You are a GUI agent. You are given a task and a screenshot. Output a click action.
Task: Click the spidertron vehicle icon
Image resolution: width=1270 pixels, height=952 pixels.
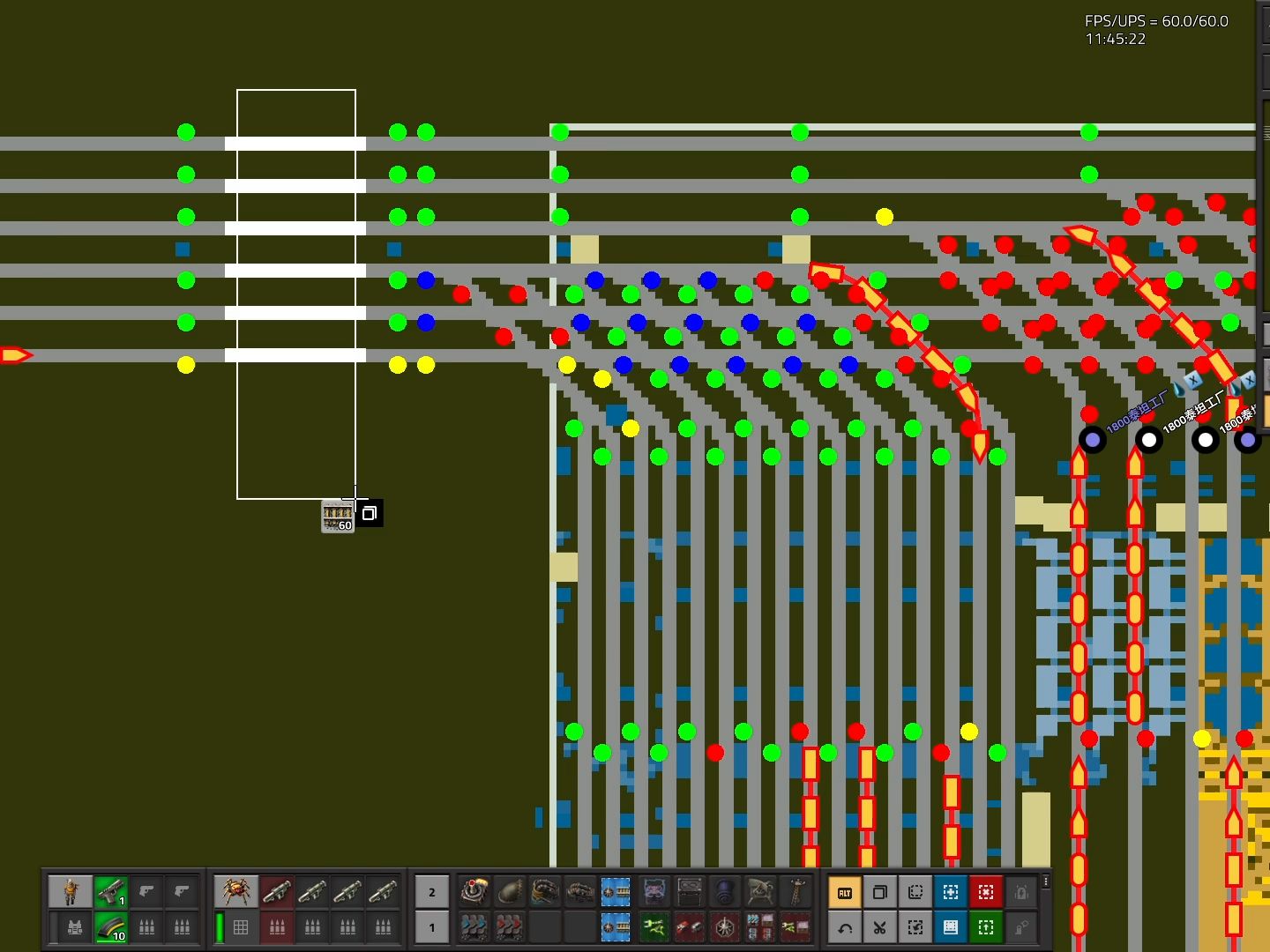coord(236,892)
